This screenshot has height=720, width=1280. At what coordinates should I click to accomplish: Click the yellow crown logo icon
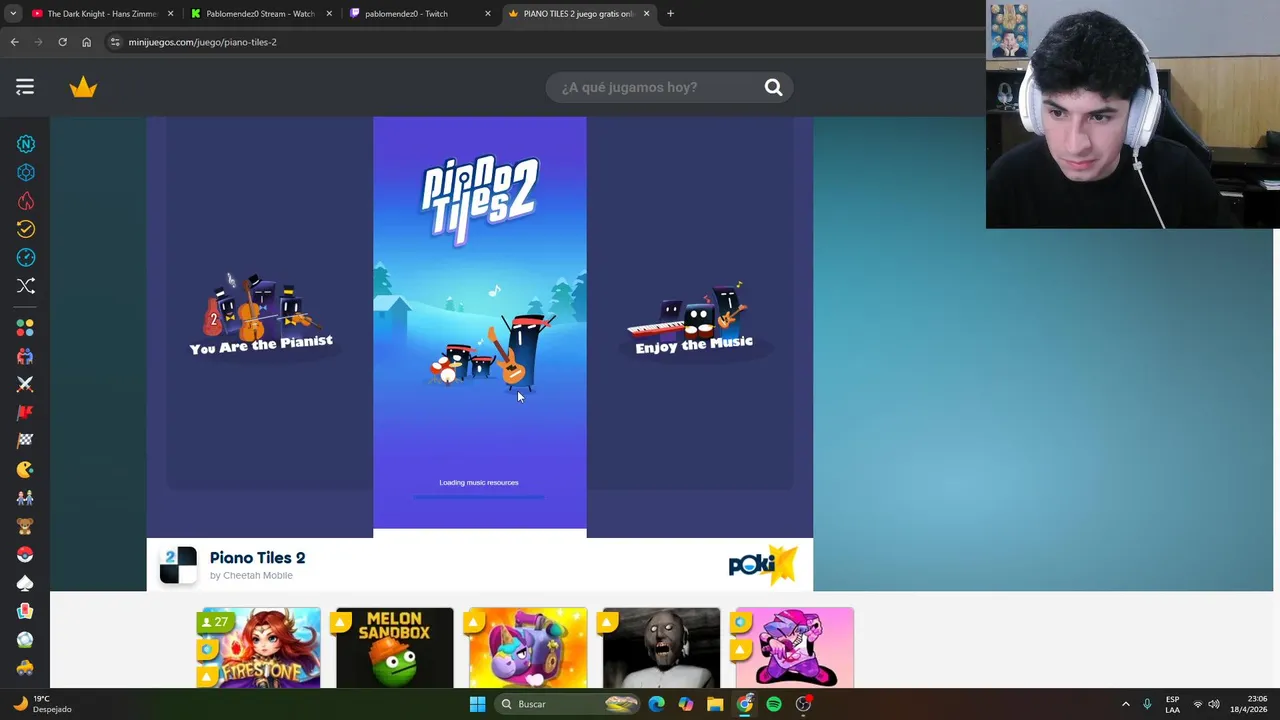[83, 87]
